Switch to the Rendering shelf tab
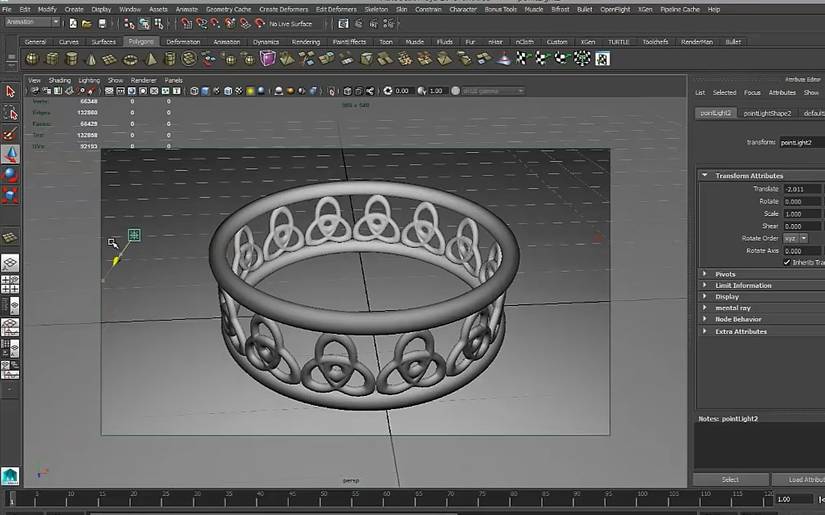825x515 pixels. click(x=306, y=42)
